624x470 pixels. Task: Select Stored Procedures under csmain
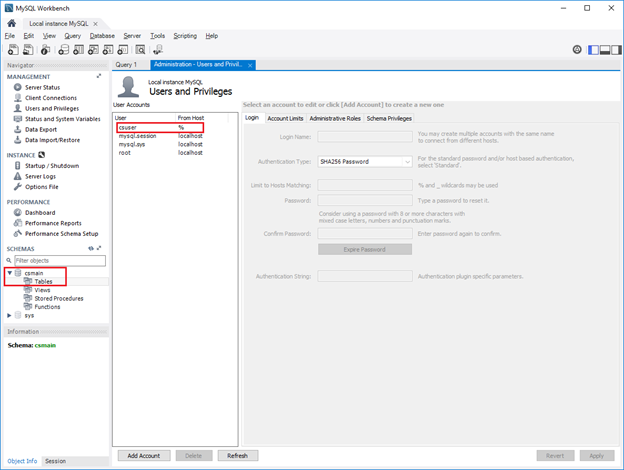(58, 298)
